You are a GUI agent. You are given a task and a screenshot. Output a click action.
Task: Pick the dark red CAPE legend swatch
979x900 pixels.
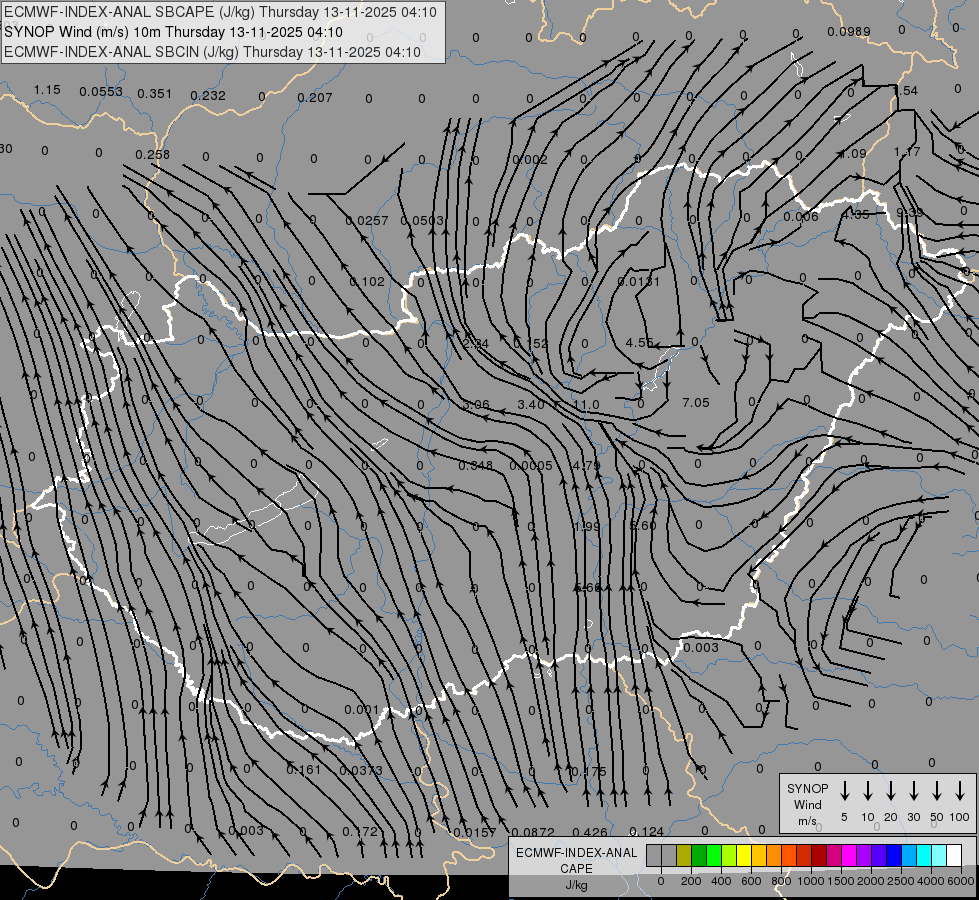tap(819, 856)
